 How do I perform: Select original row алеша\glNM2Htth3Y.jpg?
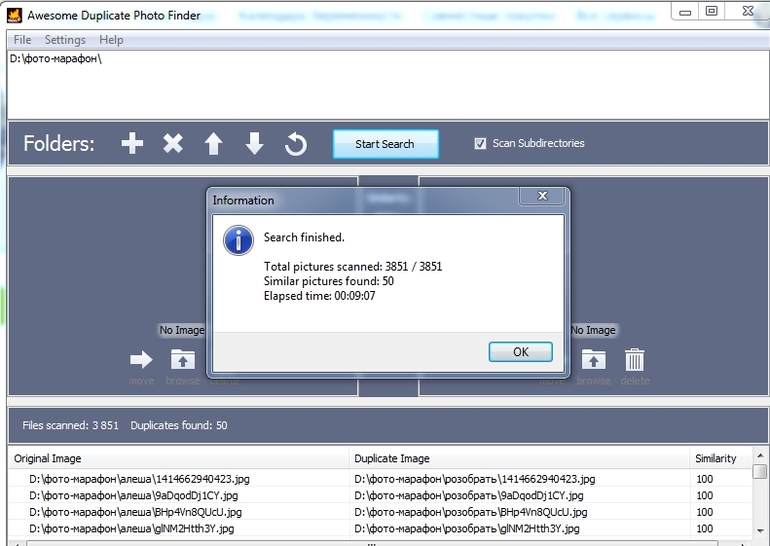pyautogui.click(x=131, y=529)
